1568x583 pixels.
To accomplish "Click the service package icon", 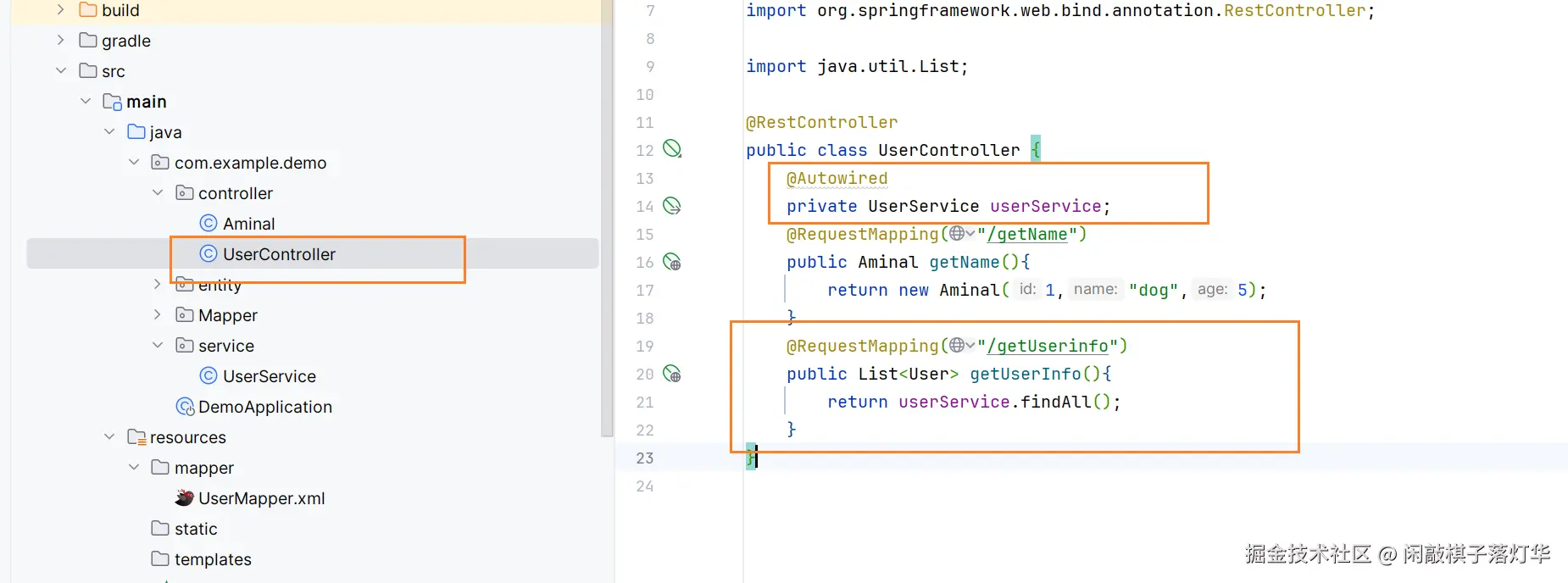I will pyautogui.click(x=184, y=345).
